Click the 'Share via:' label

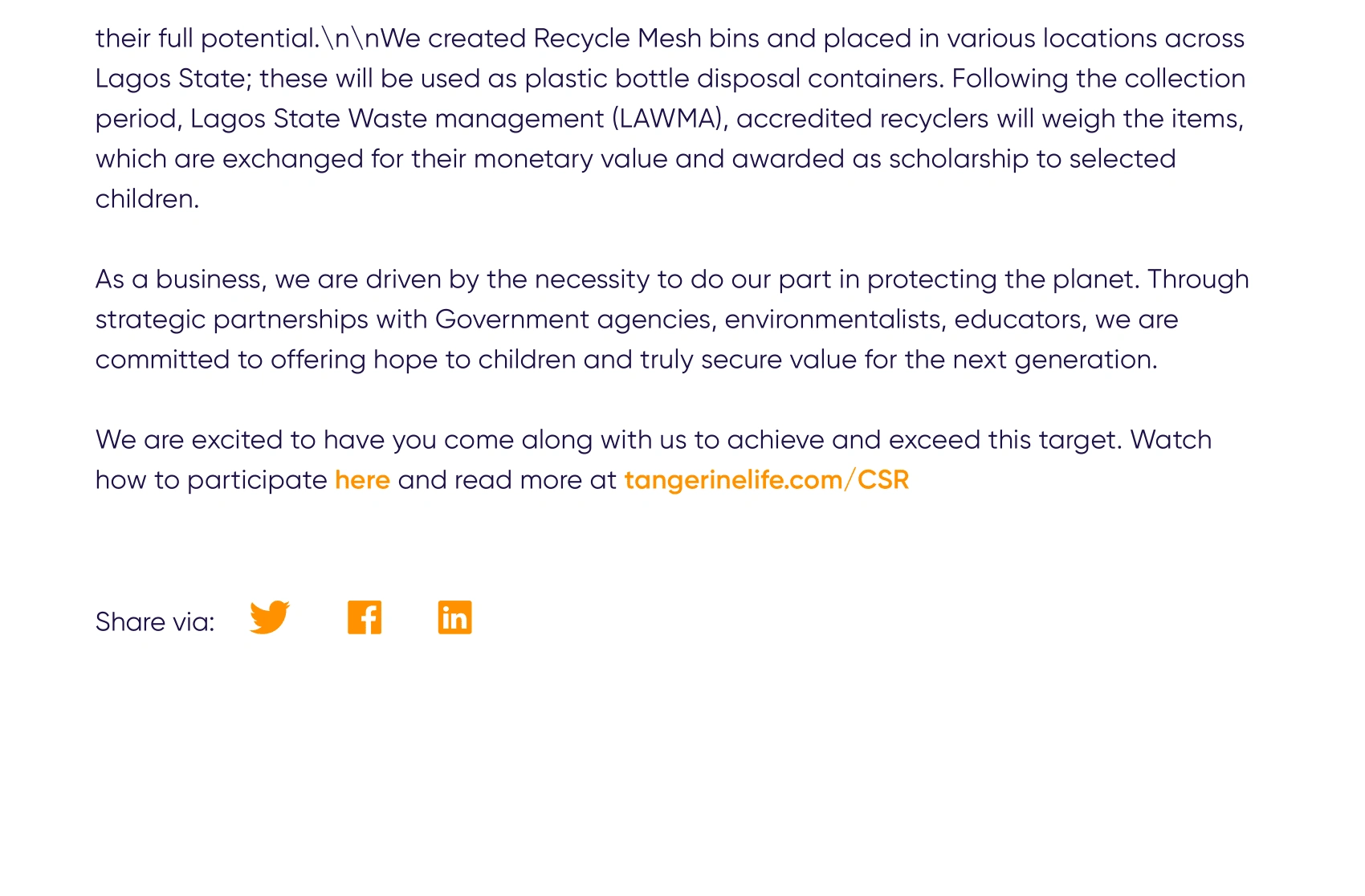click(155, 622)
